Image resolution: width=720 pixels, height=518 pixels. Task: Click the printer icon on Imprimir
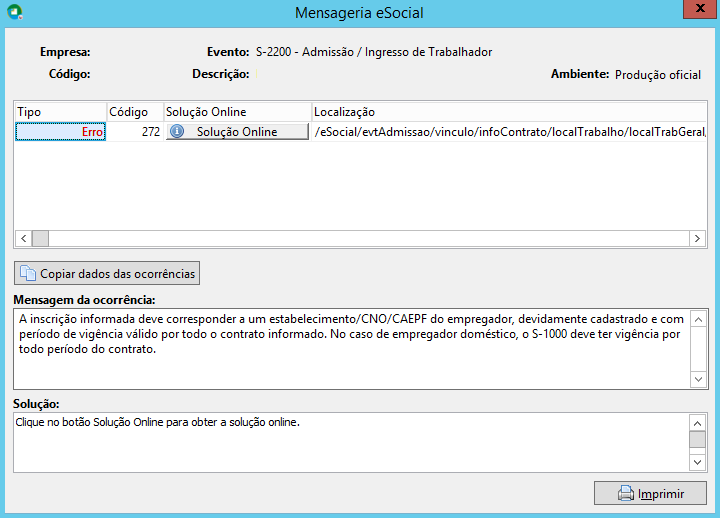tap(626, 493)
